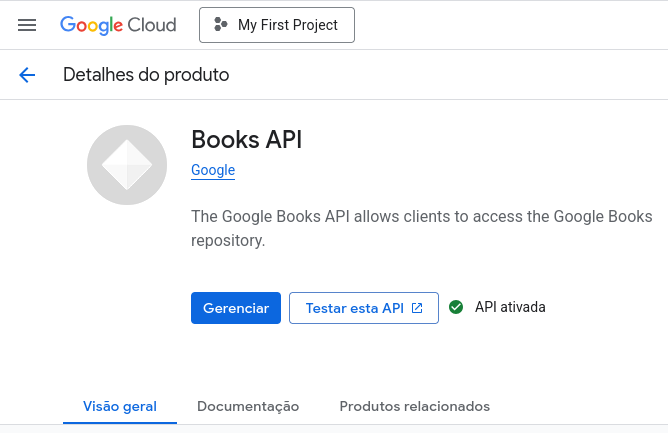Click the Google Books API description text
Viewport: 668px width, 433px height.
[x=421, y=228]
